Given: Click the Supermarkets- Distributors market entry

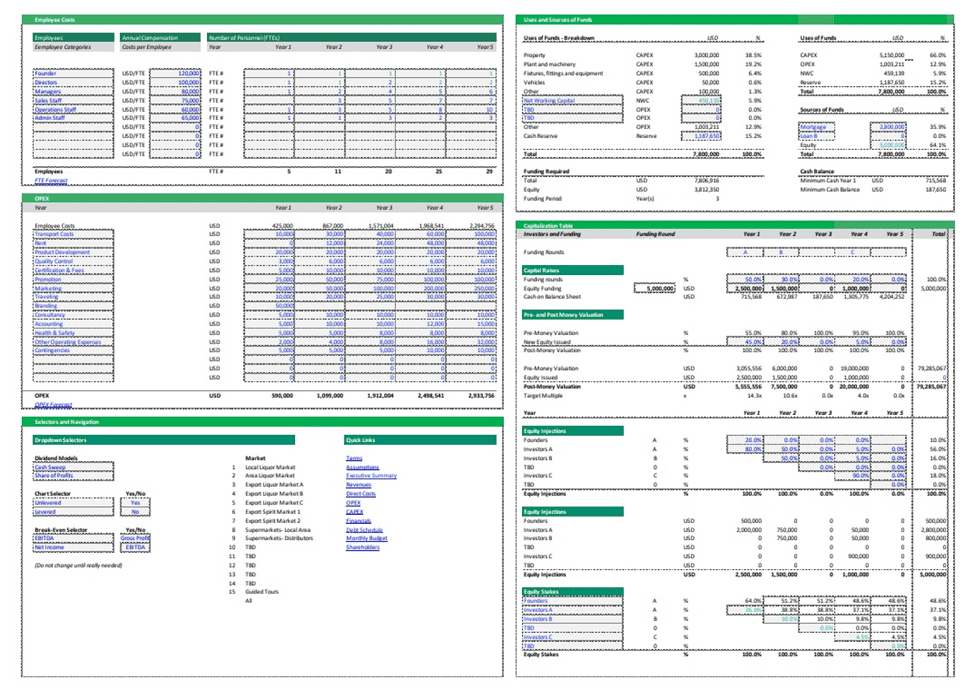Looking at the screenshot, I should [x=279, y=539].
